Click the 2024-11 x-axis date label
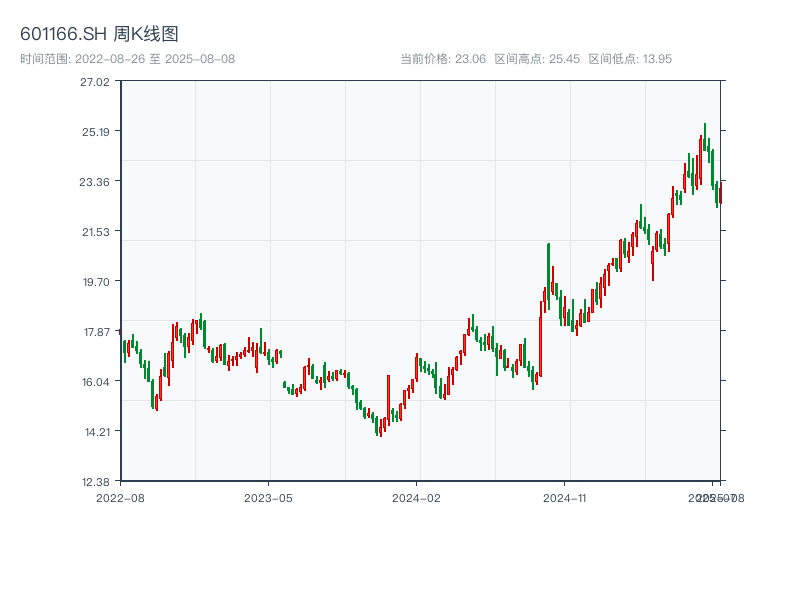This screenshot has height=600, width=800. pos(566,497)
